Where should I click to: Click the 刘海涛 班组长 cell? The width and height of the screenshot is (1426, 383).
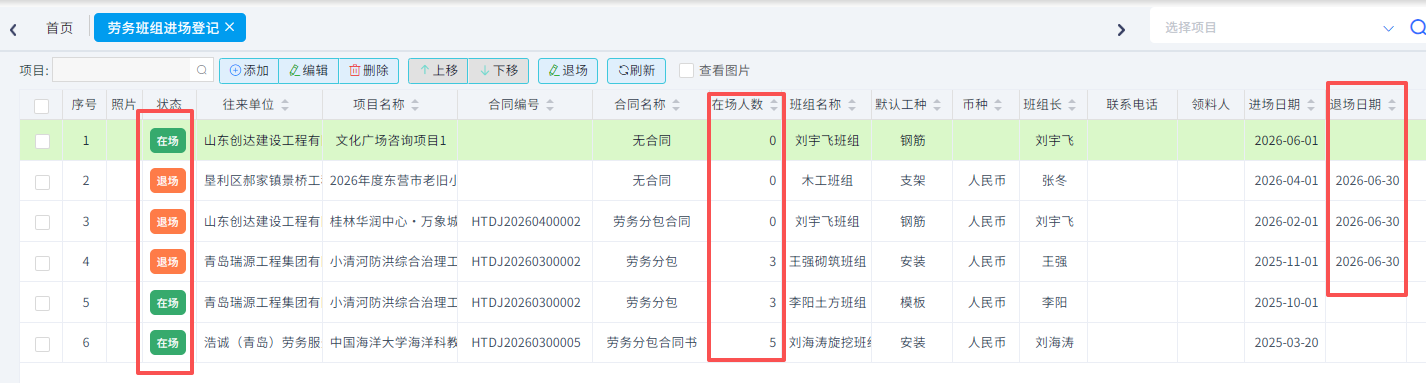tap(1054, 343)
